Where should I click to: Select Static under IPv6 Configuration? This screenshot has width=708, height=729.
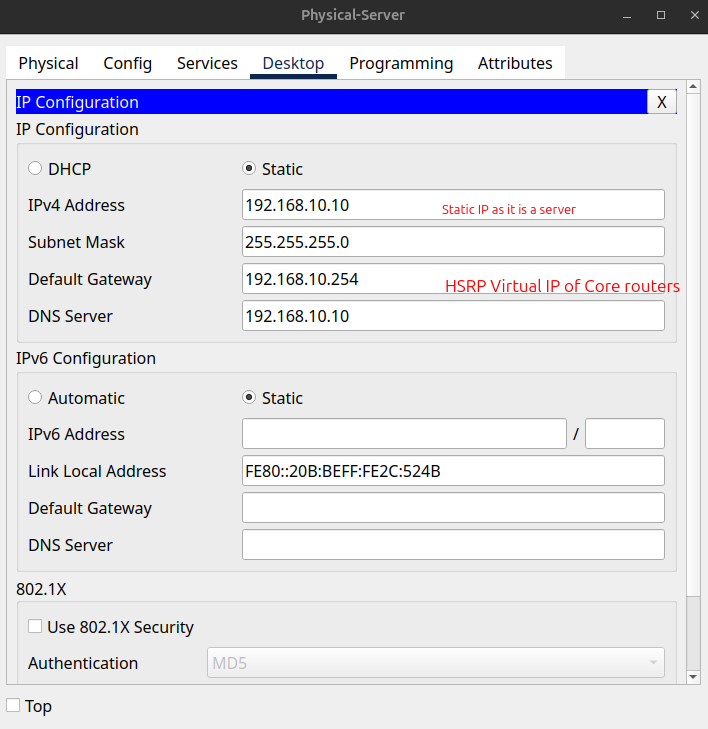(249, 398)
